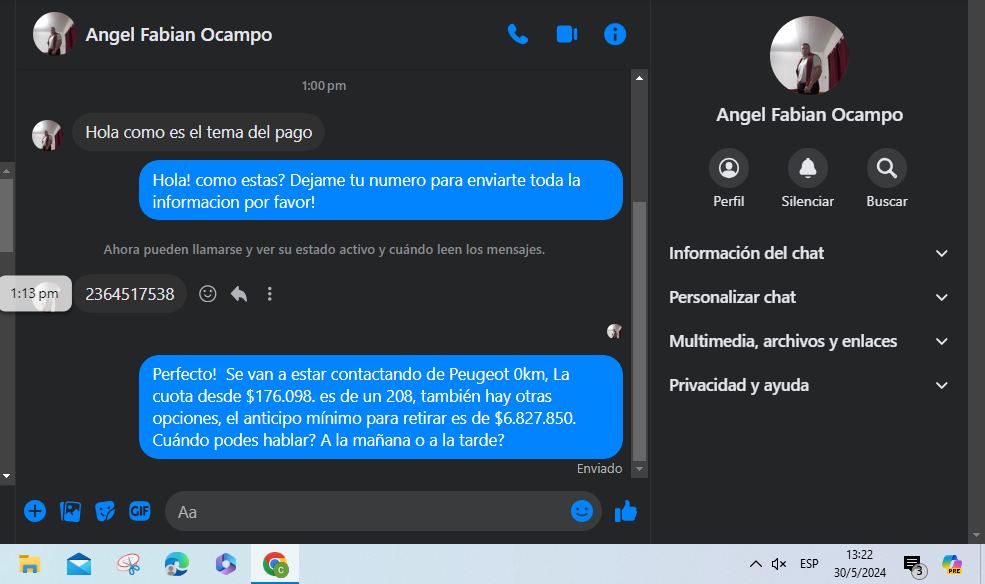Open the emoji picker in the message box
Image resolution: width=985 pixels, height=584 pixels.
coord(582,511)
